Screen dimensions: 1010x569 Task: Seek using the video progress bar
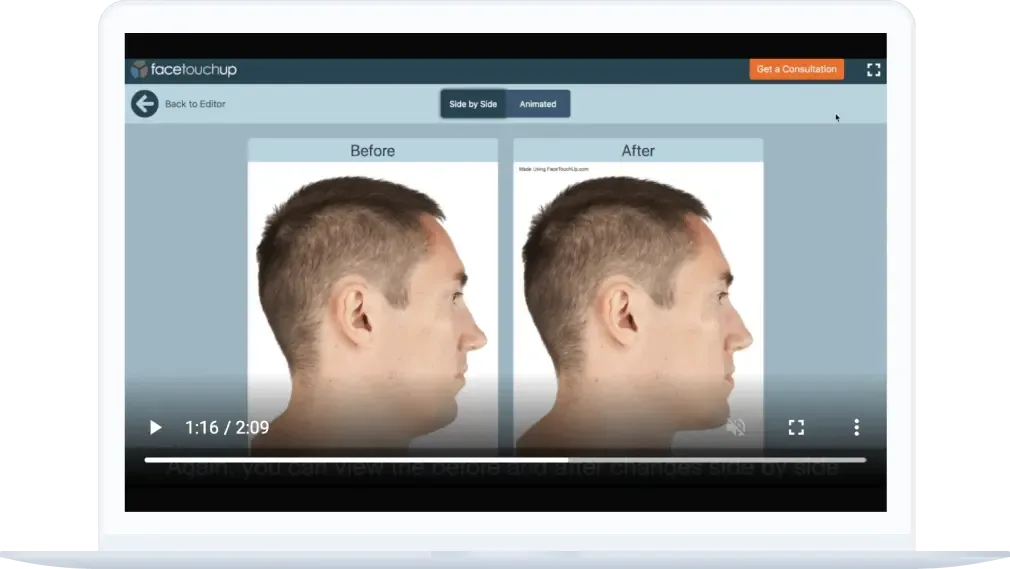(x=505, y=460)
